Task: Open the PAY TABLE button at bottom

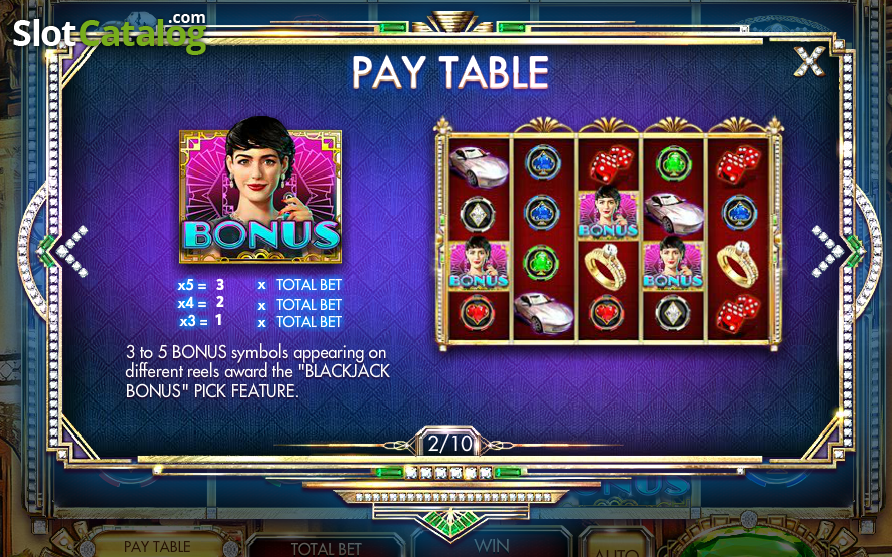Action: point(157,546)
